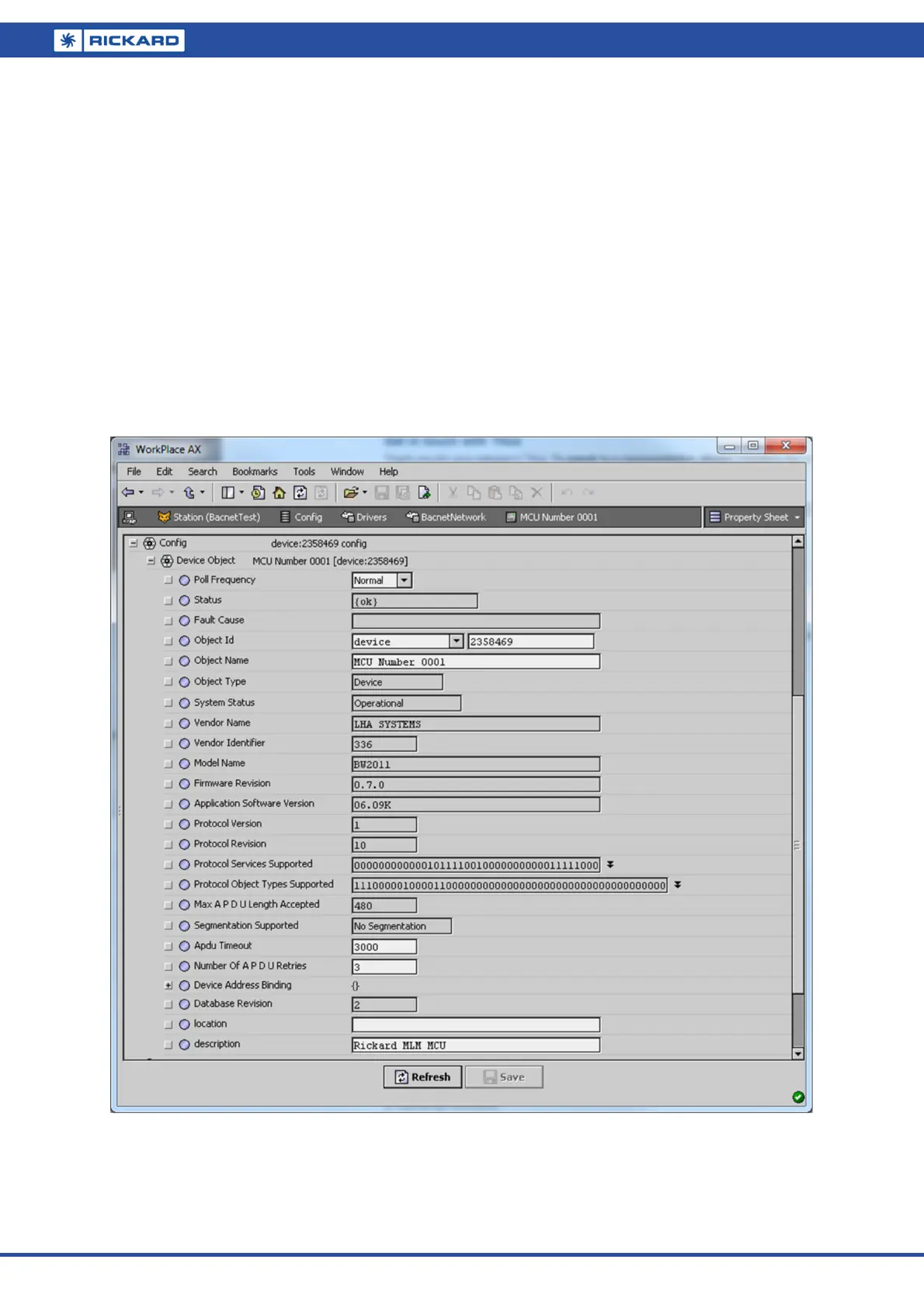Viewport: 924px width, 1308px height.
Task: Select the Firmware Revision property label
Action: click(x=232, y=784)
